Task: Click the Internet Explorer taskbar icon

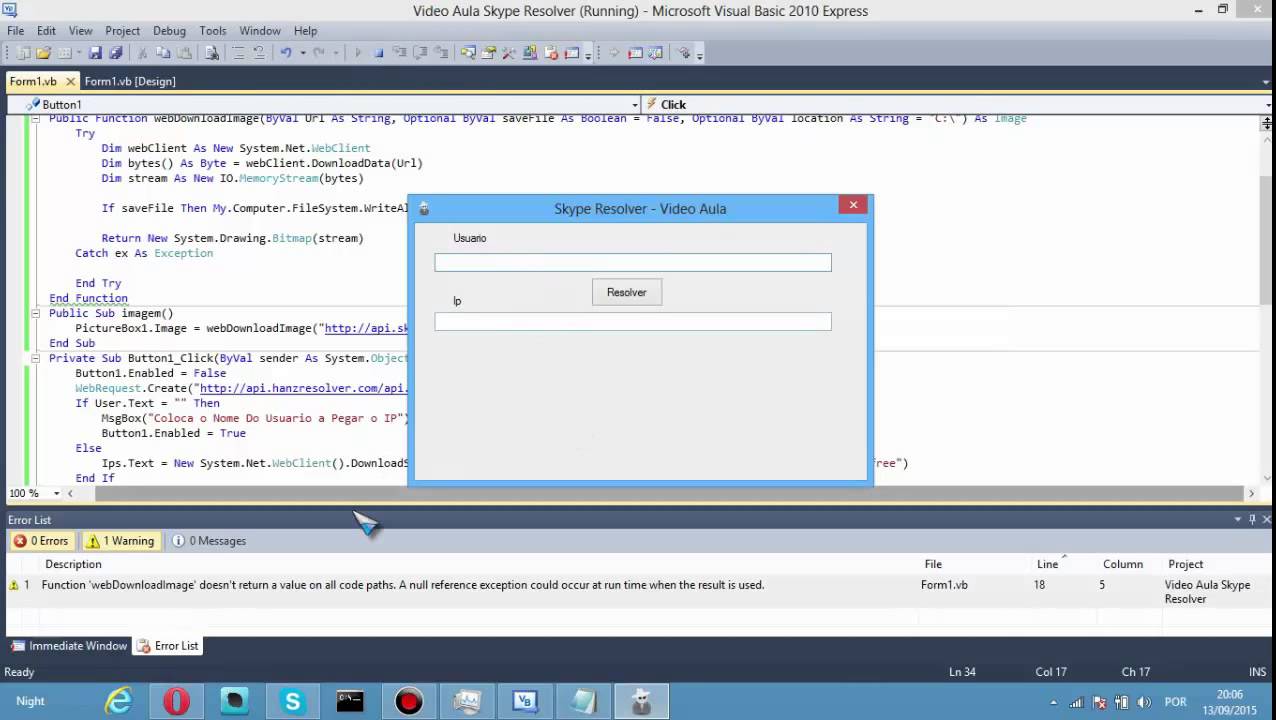Action: coord(119,701)
